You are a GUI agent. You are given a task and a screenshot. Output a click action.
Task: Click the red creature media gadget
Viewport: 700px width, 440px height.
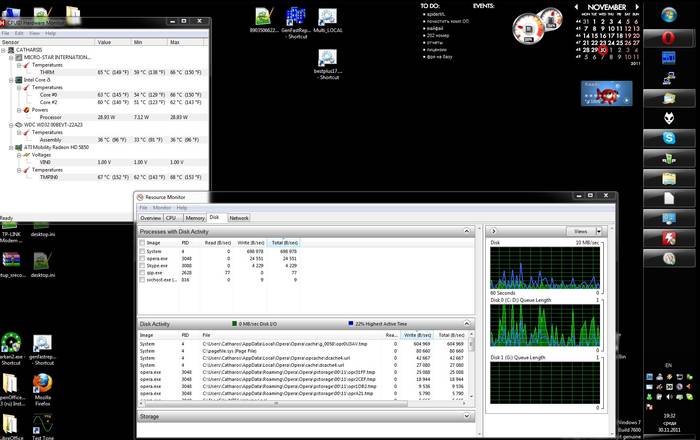pyautogui.click(x=607, y=93)
